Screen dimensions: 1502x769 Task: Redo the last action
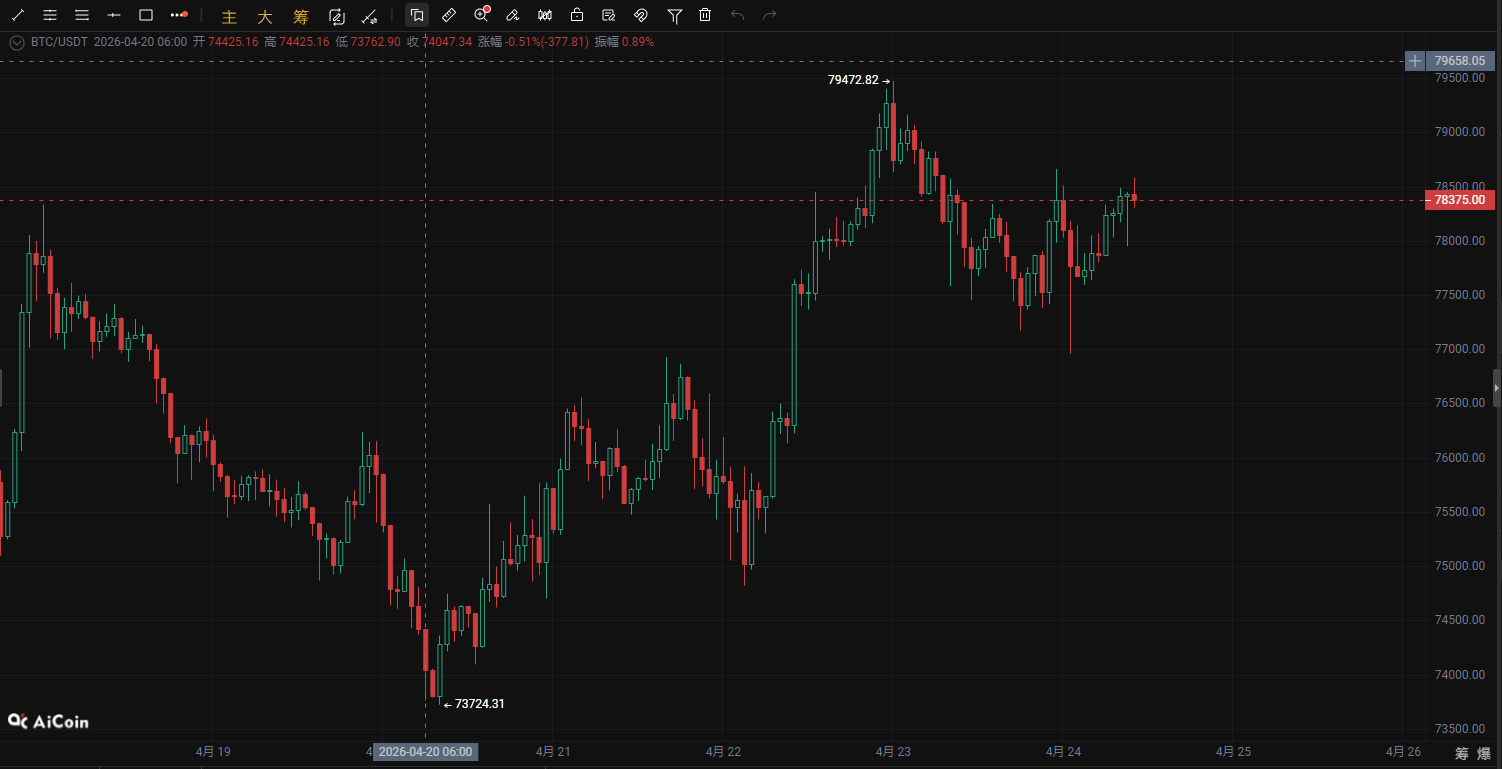[770, 15]
